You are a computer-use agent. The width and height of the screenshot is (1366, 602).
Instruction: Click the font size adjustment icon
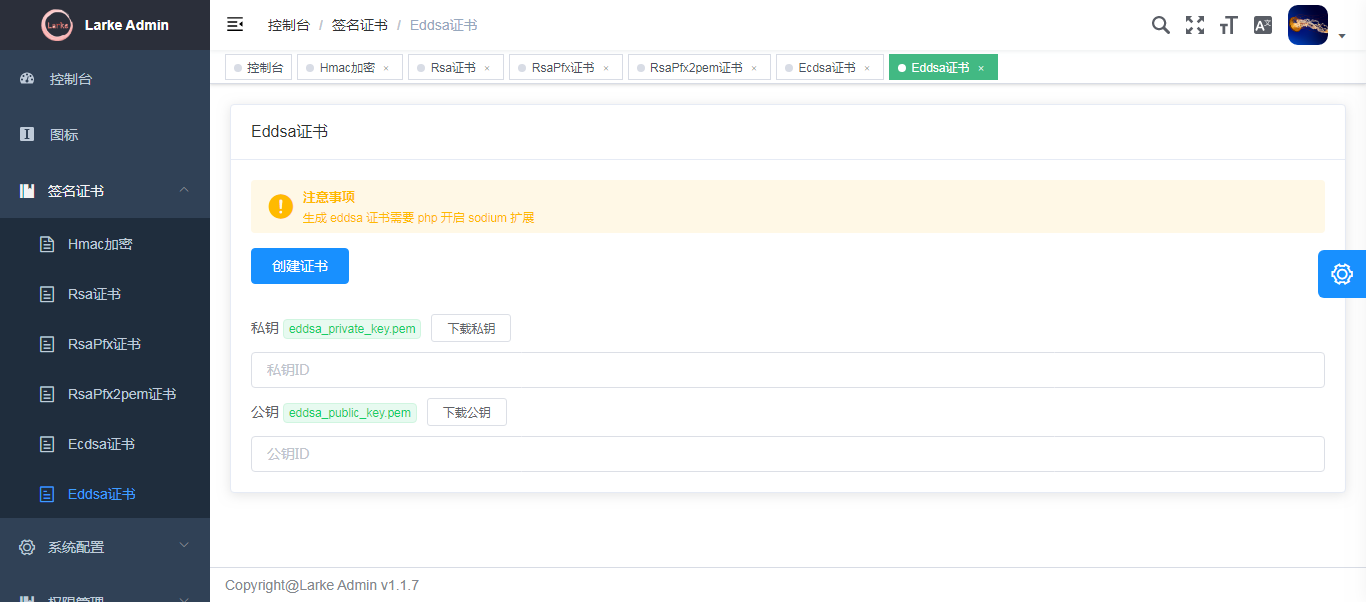(1228, 24)
